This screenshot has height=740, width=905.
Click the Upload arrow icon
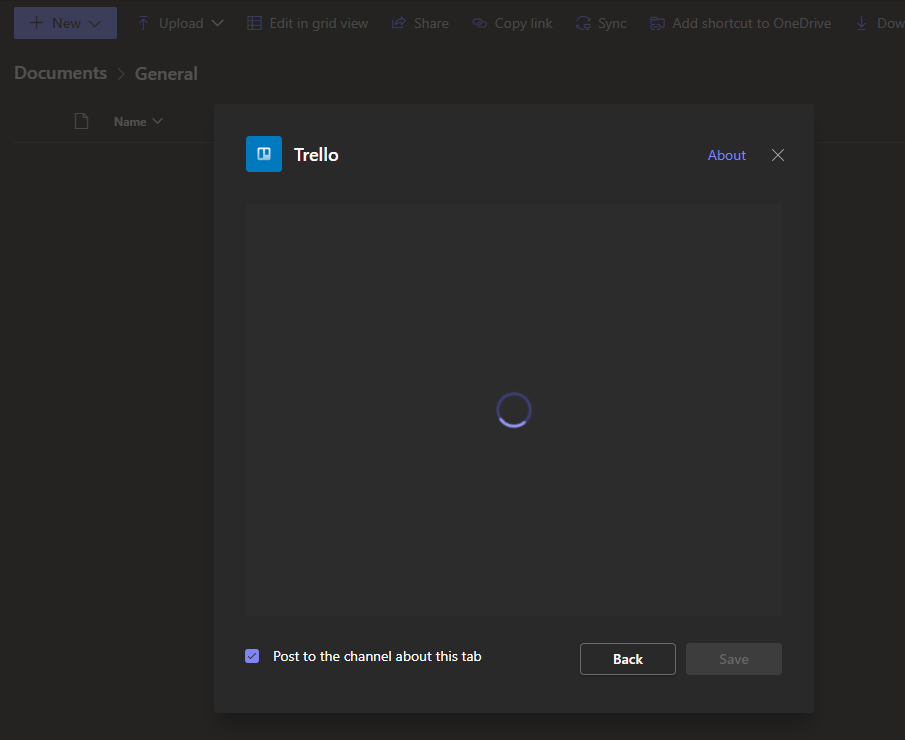point(143,23)
